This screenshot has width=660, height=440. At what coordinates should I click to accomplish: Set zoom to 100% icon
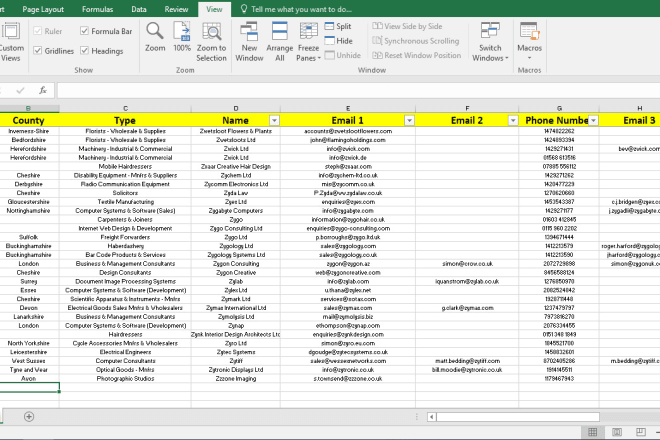pyautogui.click(x=182, y=32)
